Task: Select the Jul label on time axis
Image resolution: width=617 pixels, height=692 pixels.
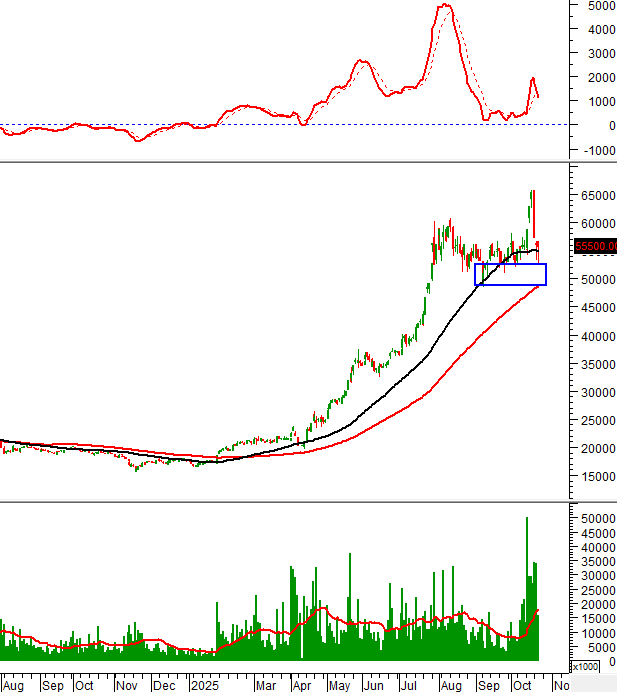Action: click(x=408, y=685)
